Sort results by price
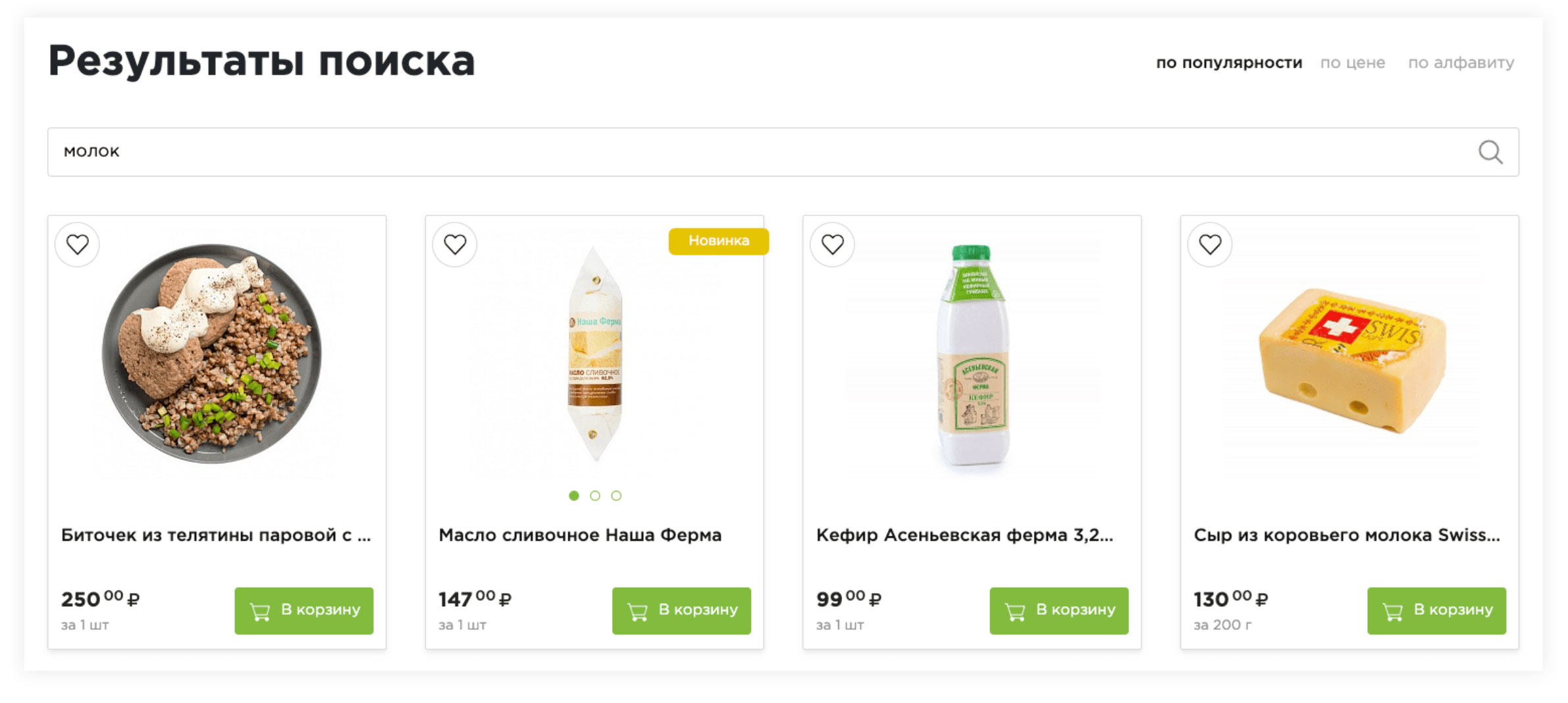 tap(1352, 63)
